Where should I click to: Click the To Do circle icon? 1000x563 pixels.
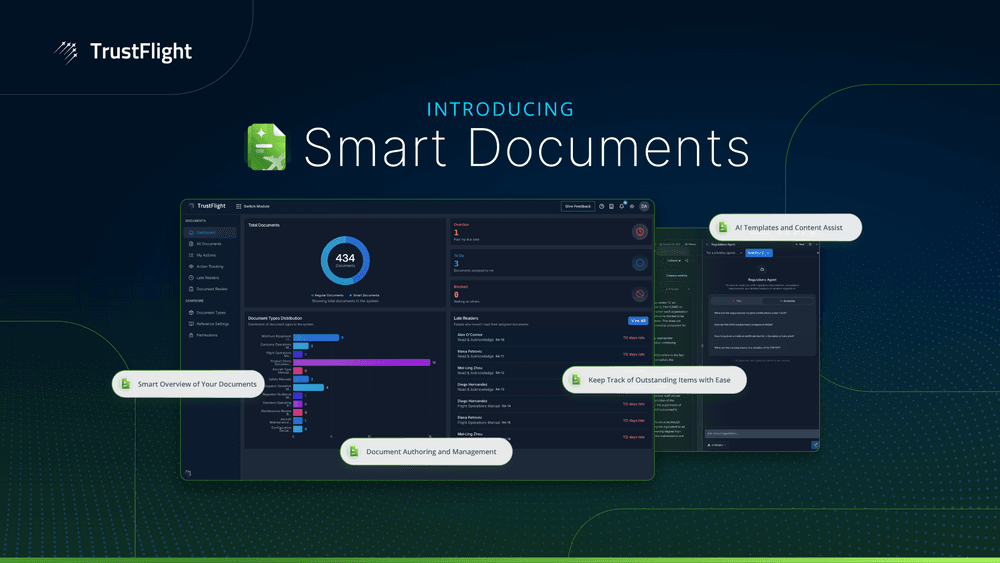639,264
